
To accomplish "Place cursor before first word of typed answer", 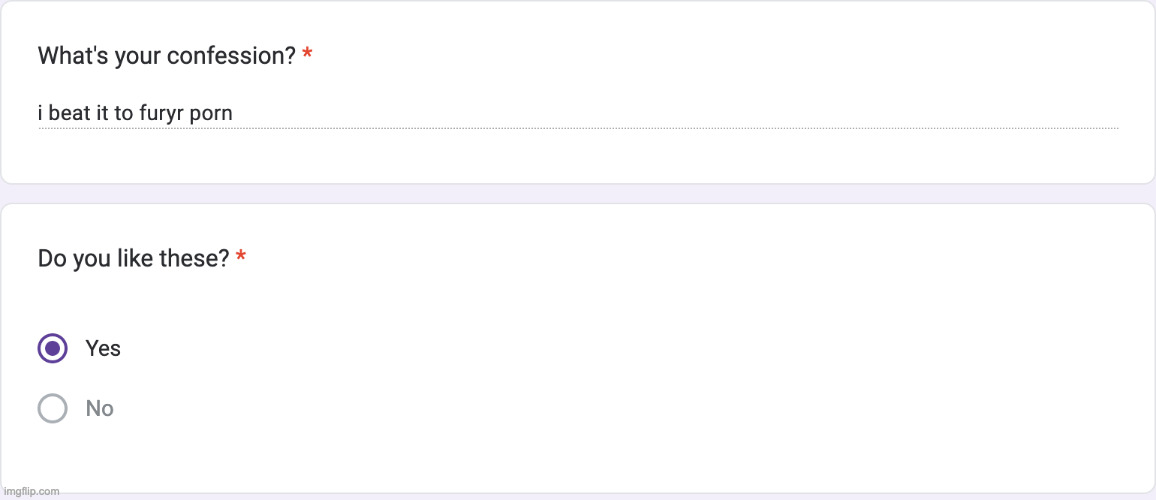I will click(x=39, y=114).
